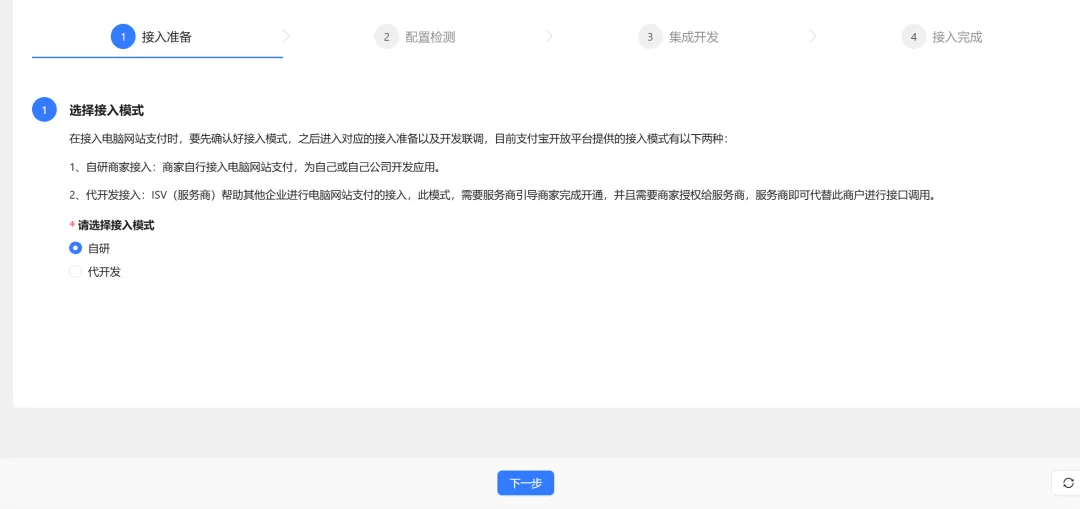Image resolution: width=1080 pixels, height=509 pixels.
Task: Click the 选择接入模式 heading
Action: (x=106, y=110)
